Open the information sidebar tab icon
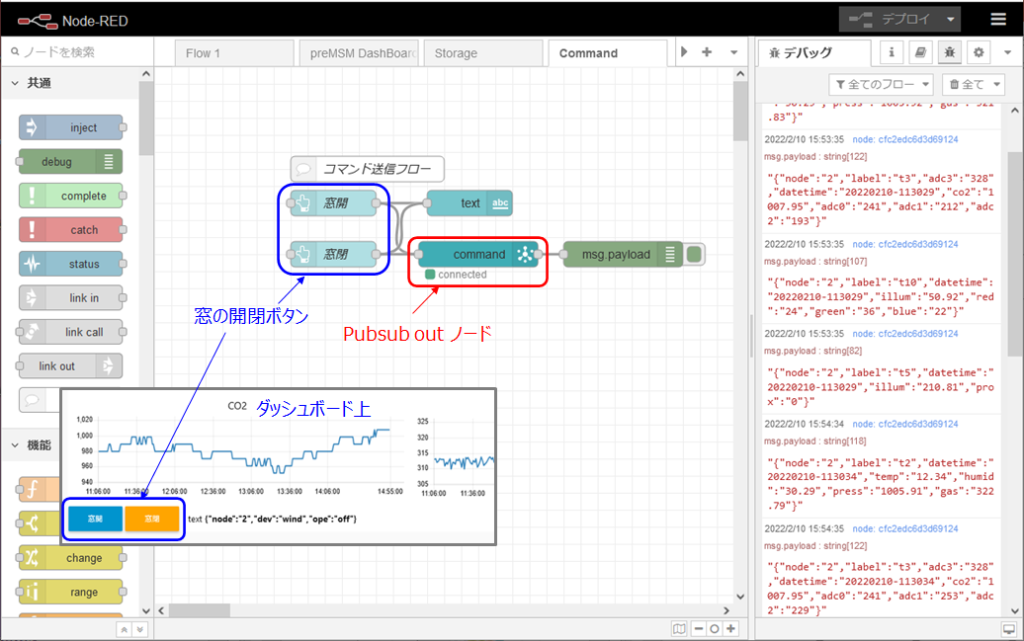1024x641 pixels. 892,53
